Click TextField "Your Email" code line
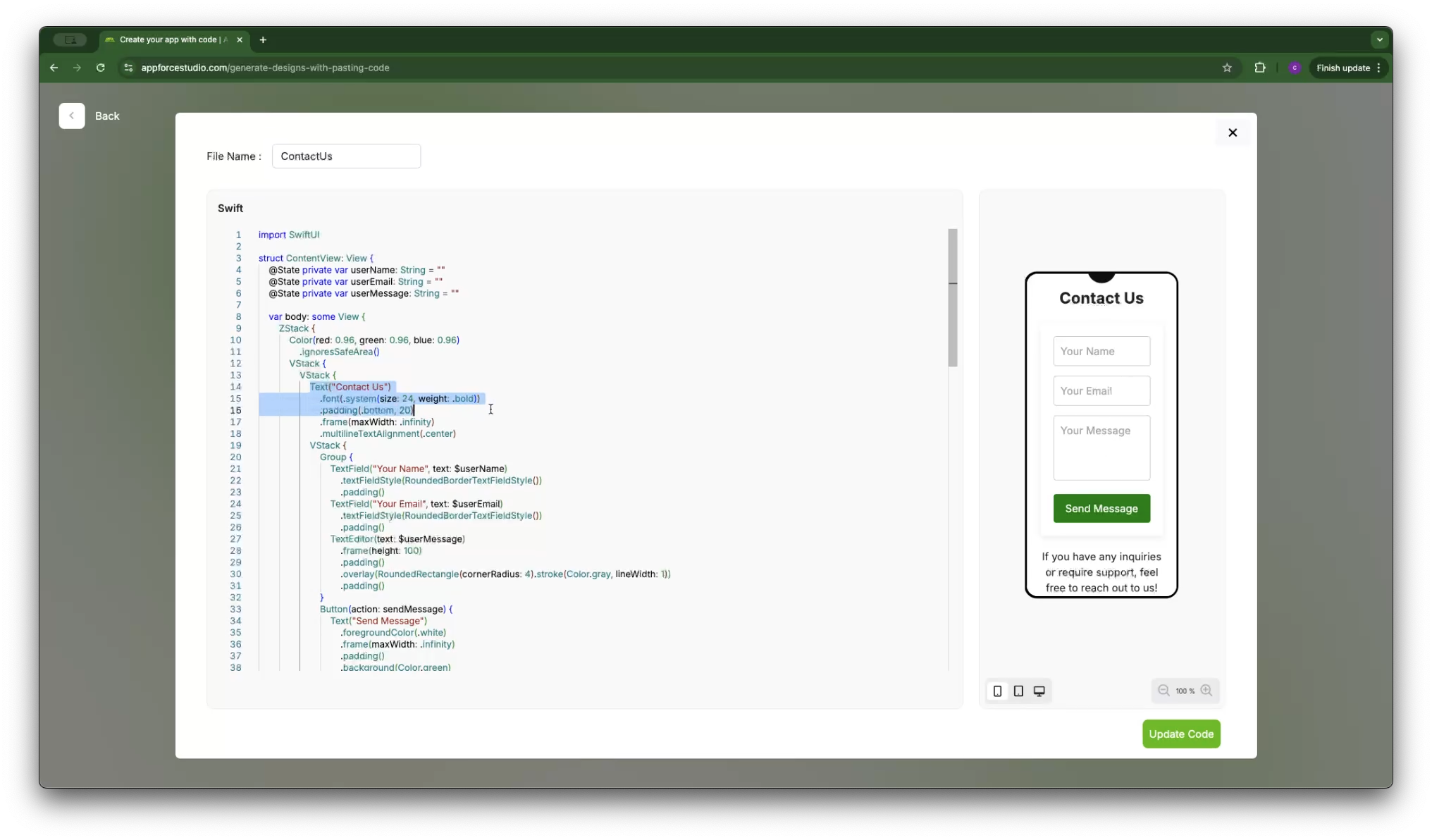 coord(416,504)
